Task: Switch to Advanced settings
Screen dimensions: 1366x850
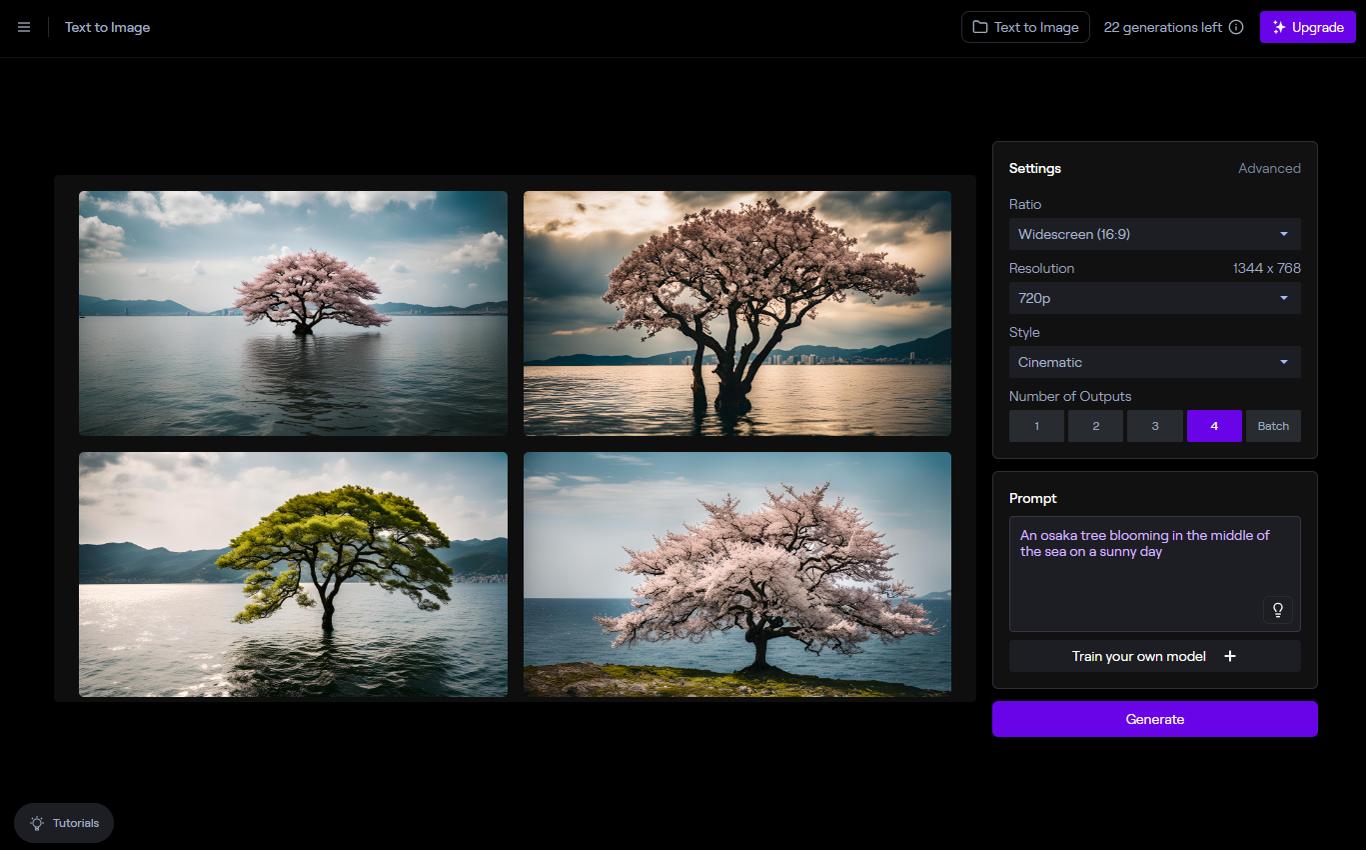Action: pos(1269,168)
